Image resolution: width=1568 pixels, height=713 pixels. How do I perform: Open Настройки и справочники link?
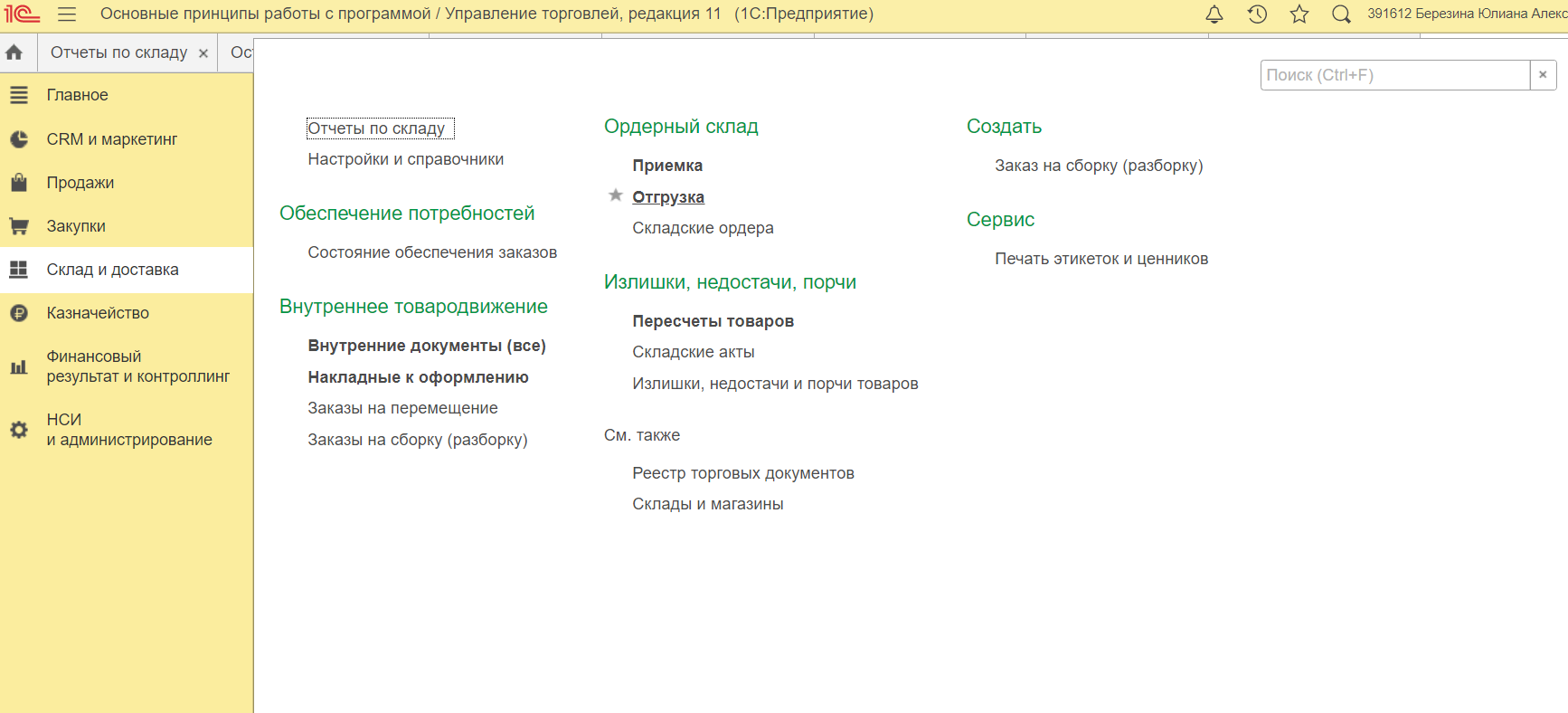click(405, 159)
